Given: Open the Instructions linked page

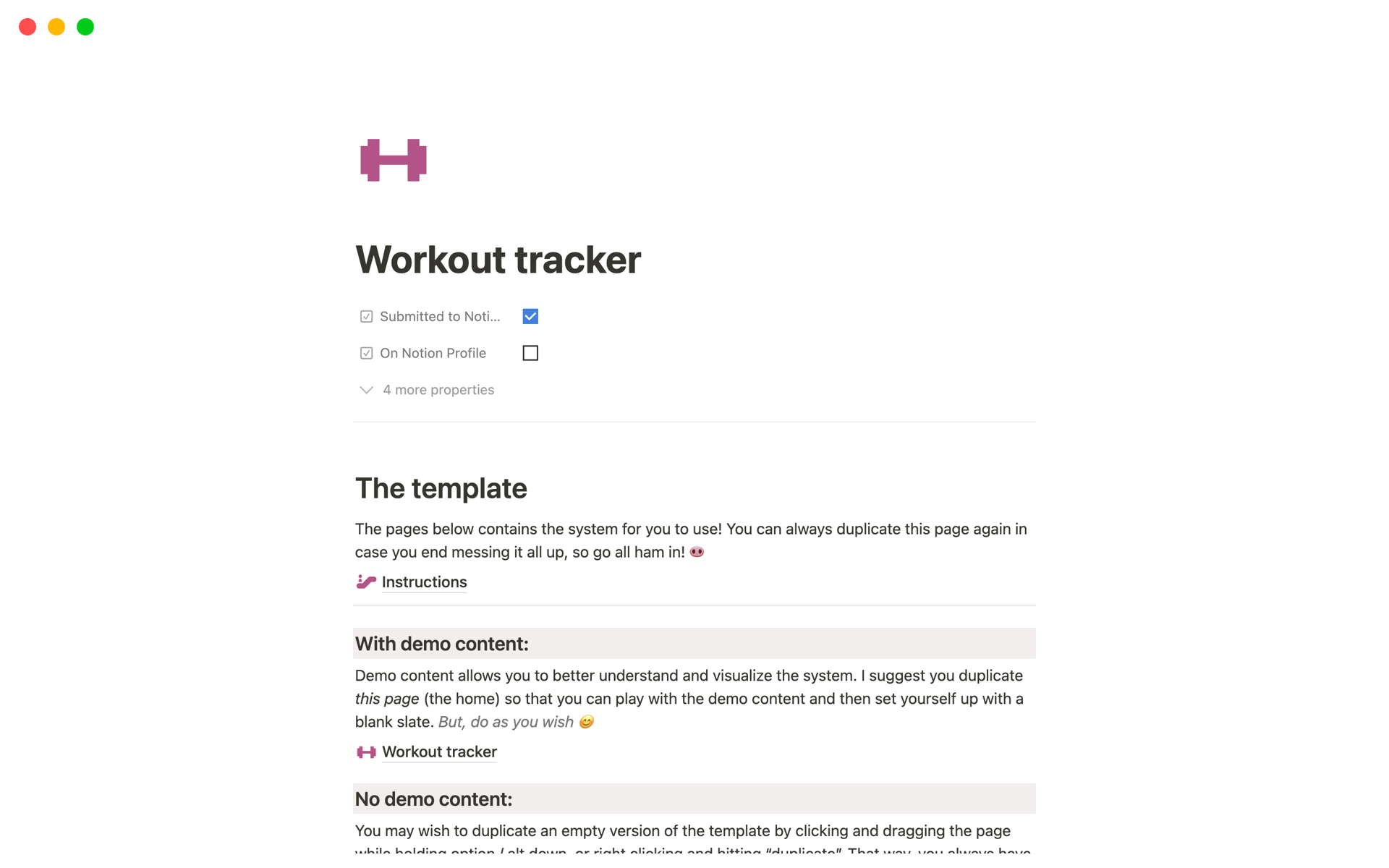Looking at the screenshot, I should pyautogui.click(x=423, y=581).
